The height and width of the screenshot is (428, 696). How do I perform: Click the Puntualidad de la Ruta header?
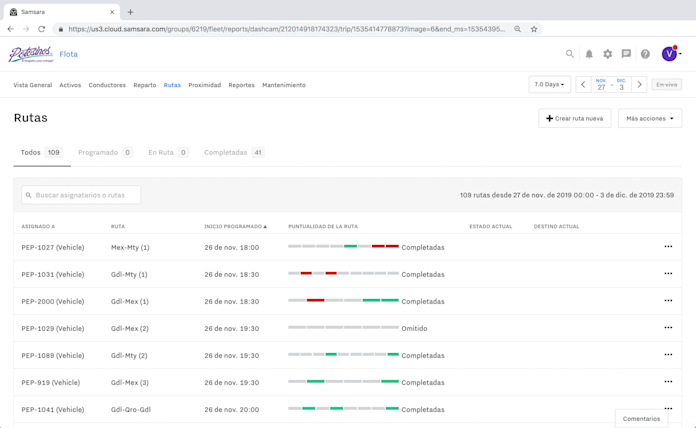point(323,226)
